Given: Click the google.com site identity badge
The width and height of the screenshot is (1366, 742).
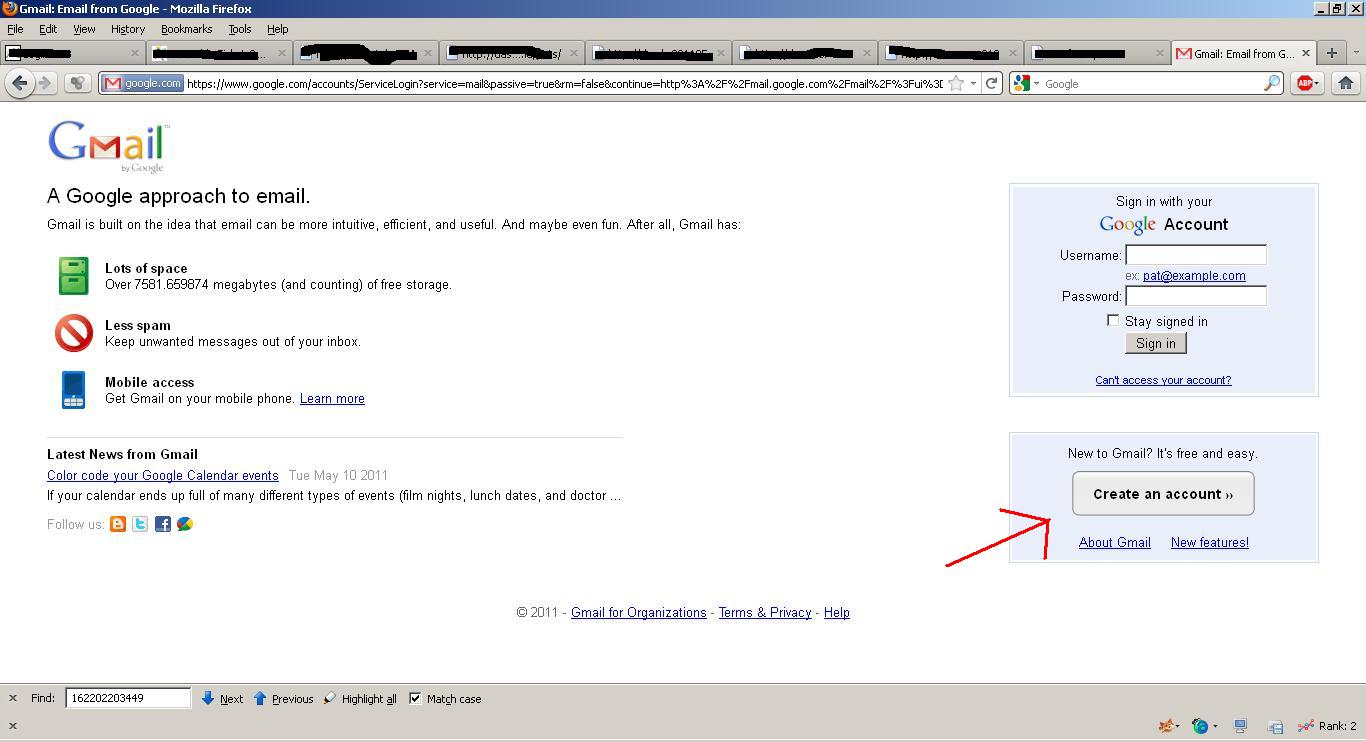Looking at the screenshot, I should pos(143,83).
